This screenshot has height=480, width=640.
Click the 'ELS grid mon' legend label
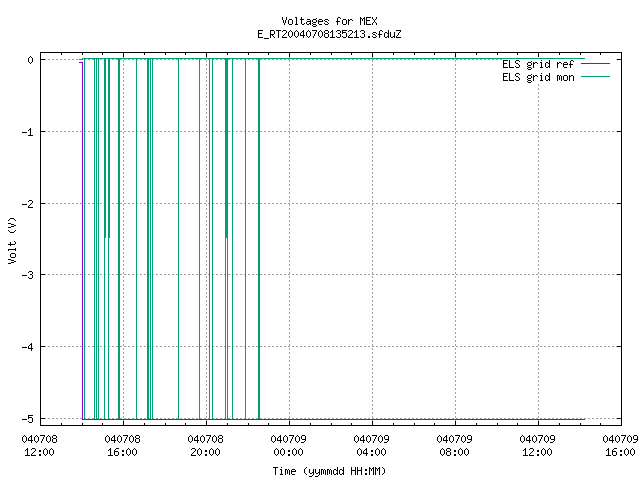[538, 77]
